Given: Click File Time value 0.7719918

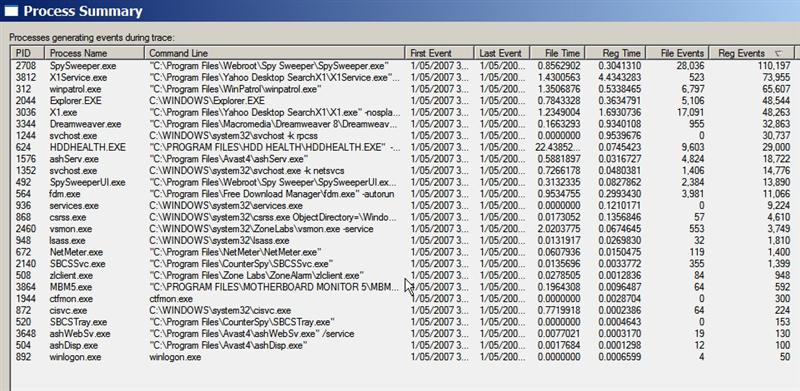Looking at the screenshot, I should tap(559, 310).
